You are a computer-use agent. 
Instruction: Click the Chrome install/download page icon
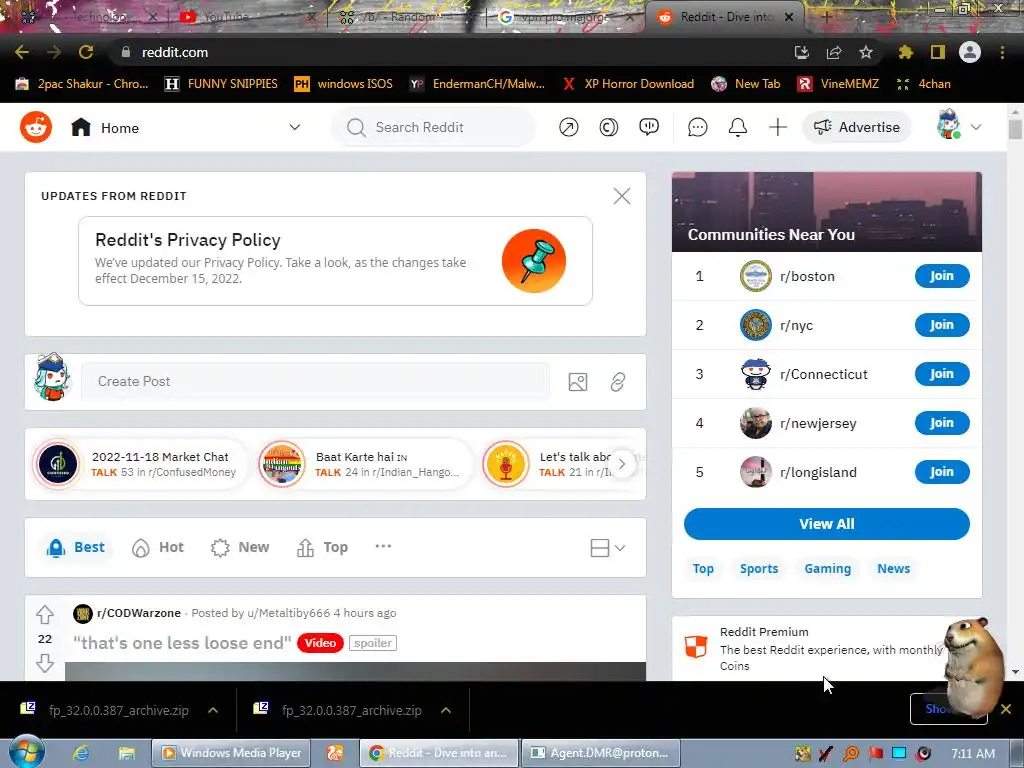802,52
